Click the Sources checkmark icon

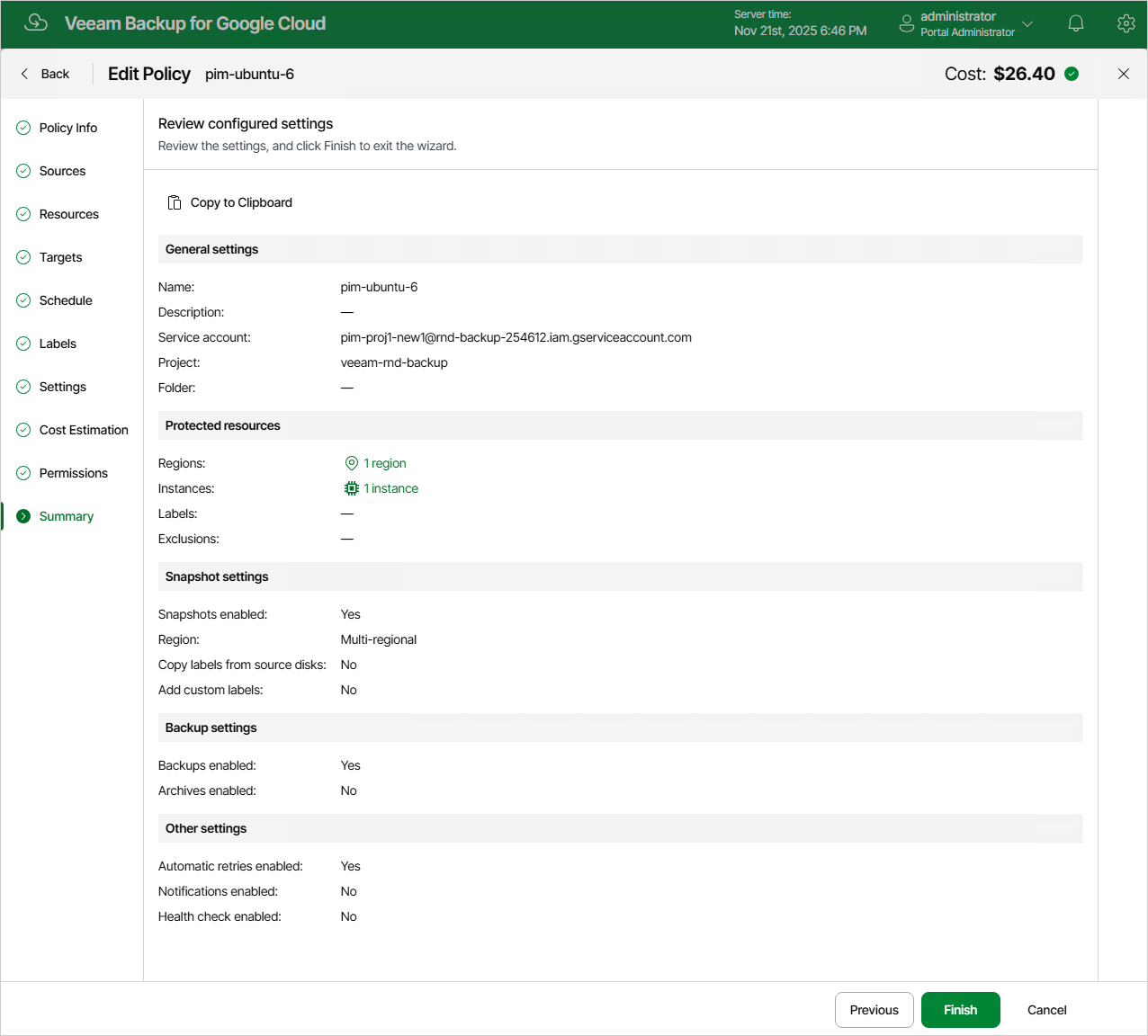tap(23, 171)
